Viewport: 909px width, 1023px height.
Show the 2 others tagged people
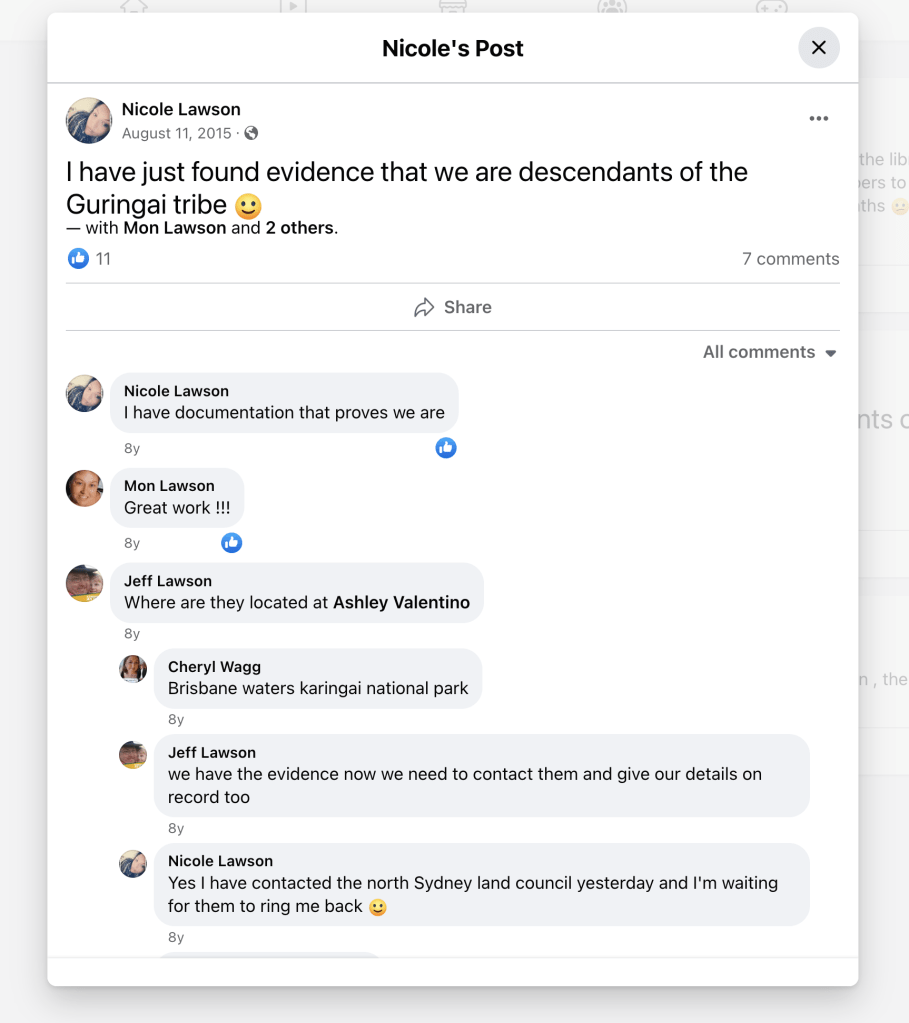tap(300, 228)
